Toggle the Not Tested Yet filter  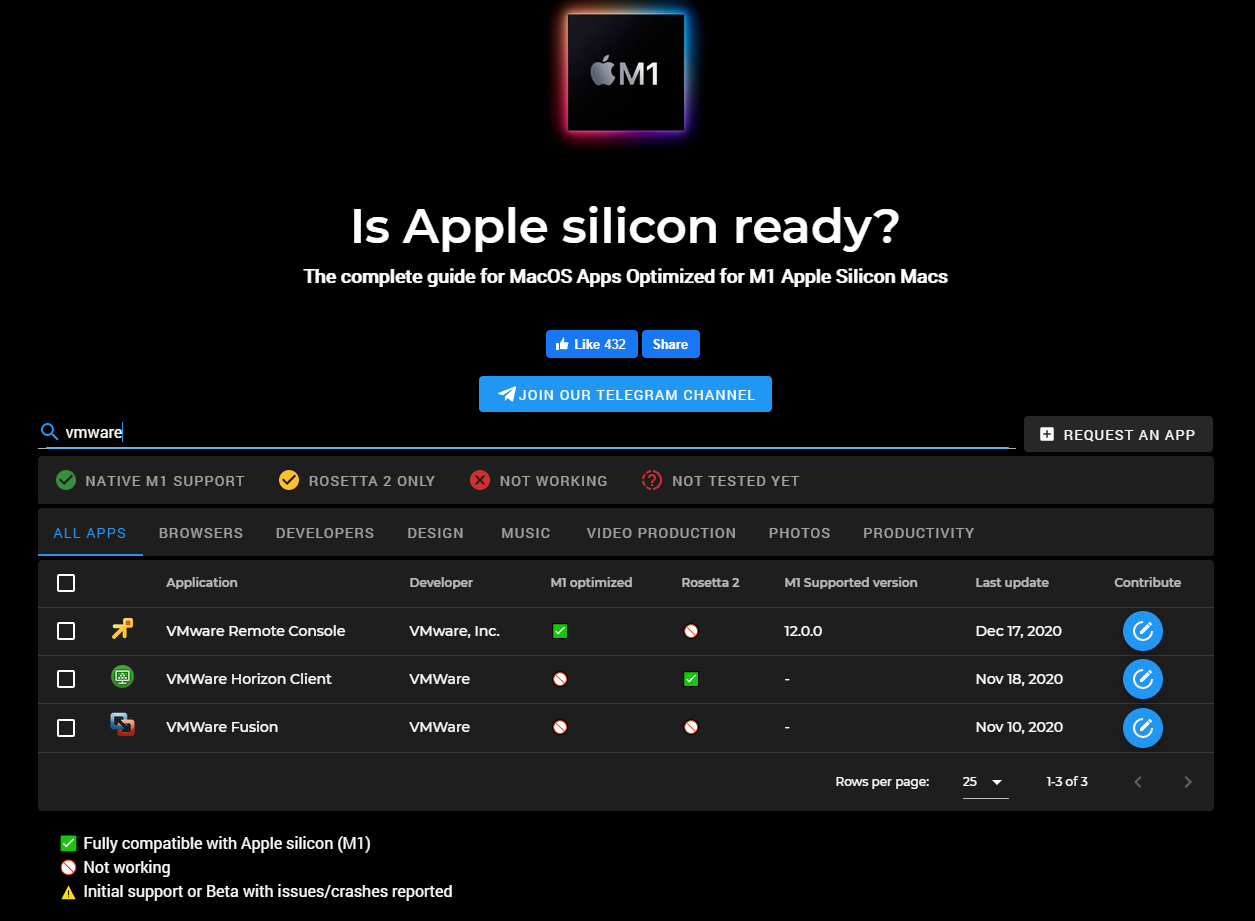pos(720,481)
